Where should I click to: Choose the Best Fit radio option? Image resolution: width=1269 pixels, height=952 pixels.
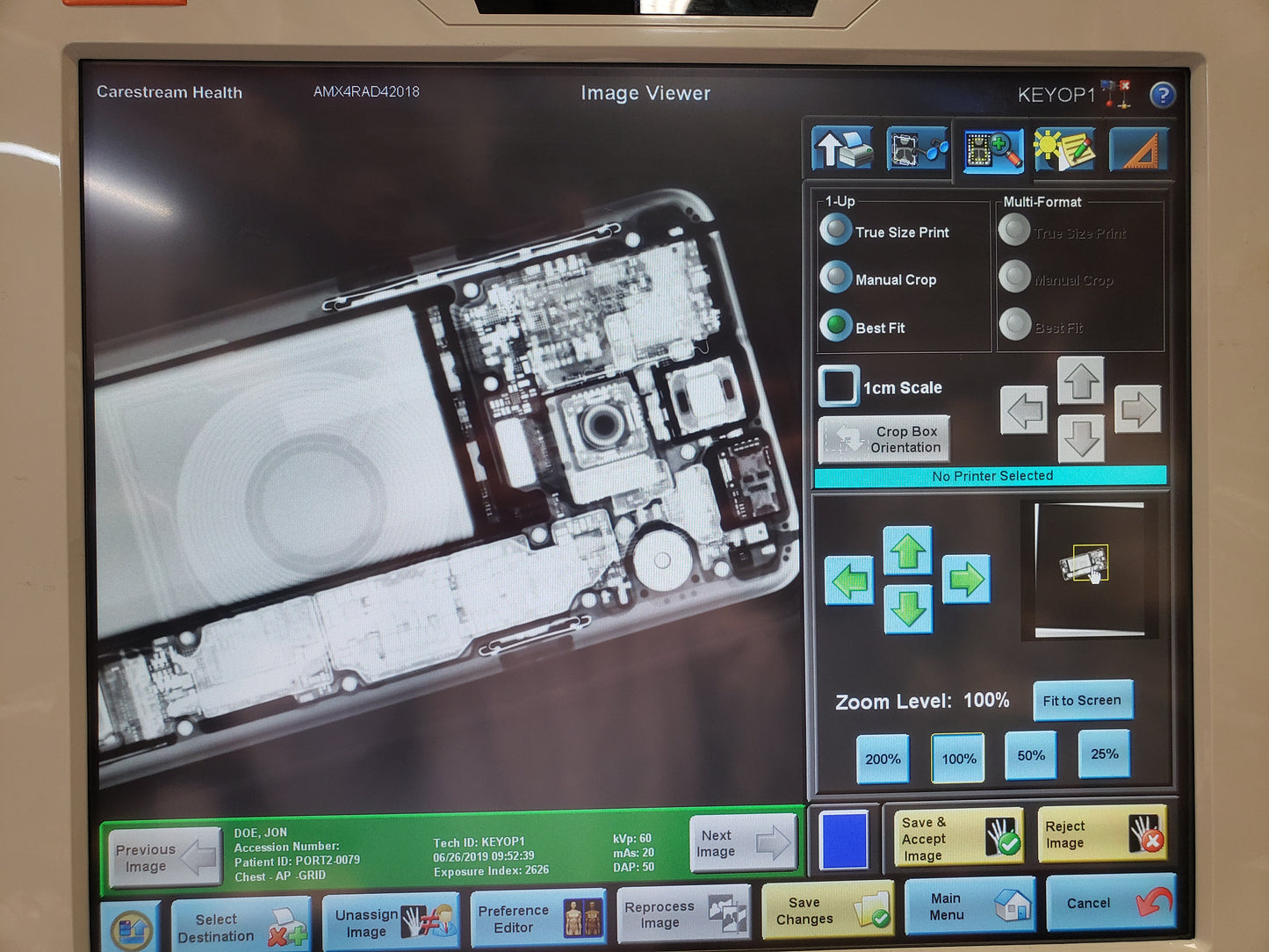point(836,326)
